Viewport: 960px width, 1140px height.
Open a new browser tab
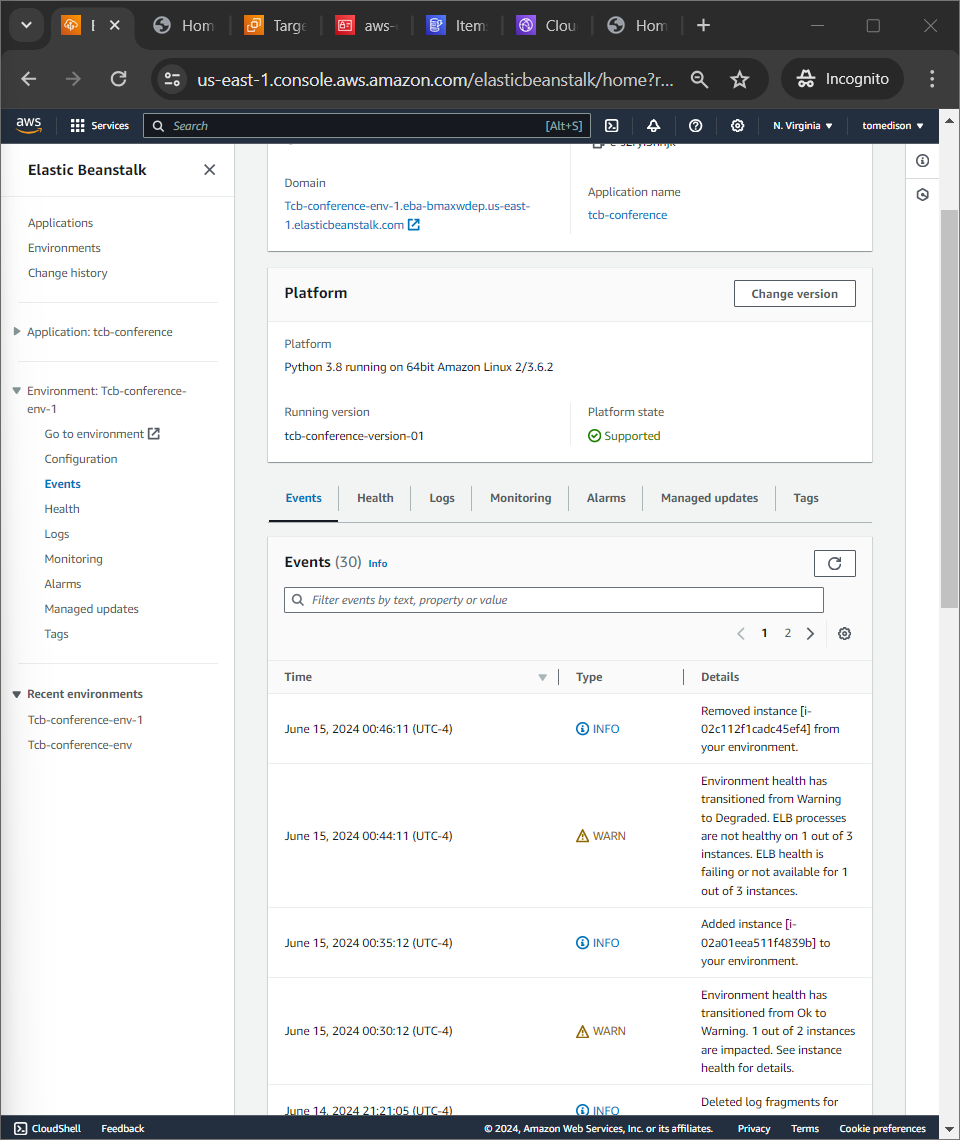tap(703, 25)
